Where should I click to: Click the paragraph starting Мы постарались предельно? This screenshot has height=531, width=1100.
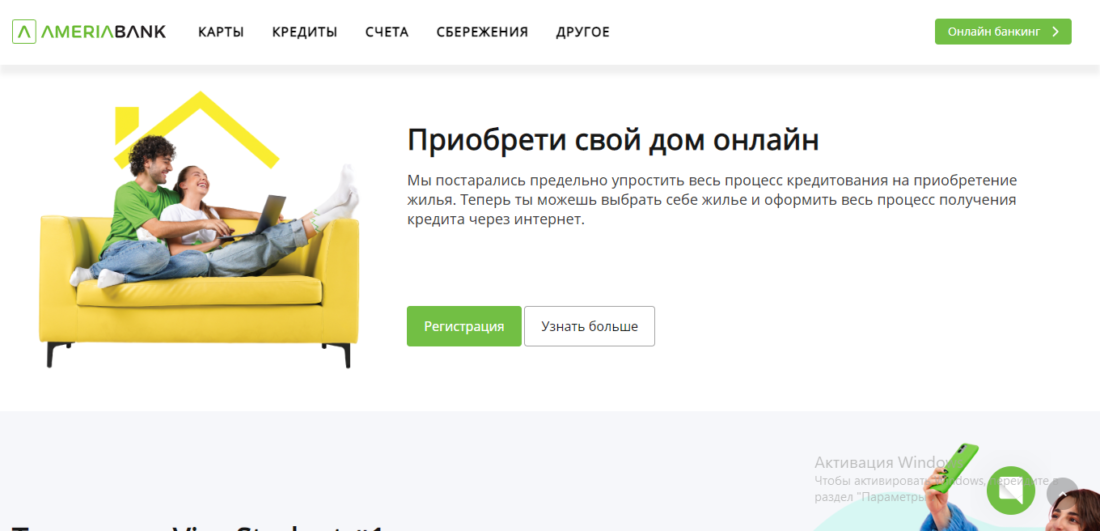tap(711, 200)
